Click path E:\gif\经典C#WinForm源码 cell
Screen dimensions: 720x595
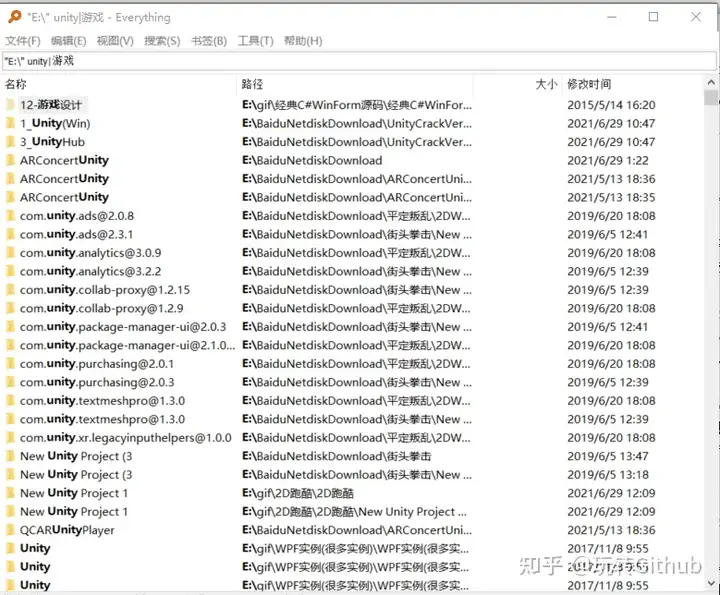357,105
